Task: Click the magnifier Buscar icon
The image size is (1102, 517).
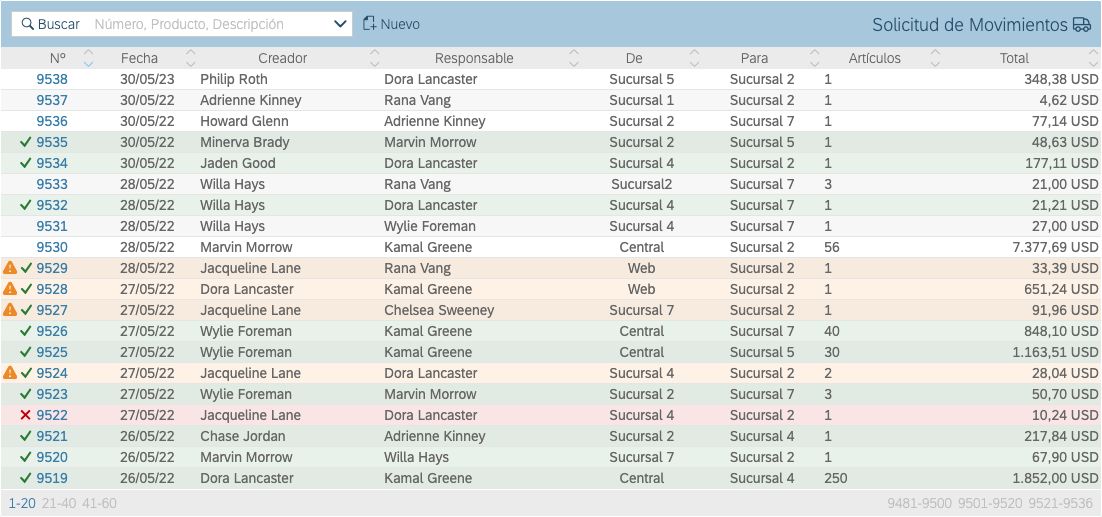Action: [x=27, y=24]
